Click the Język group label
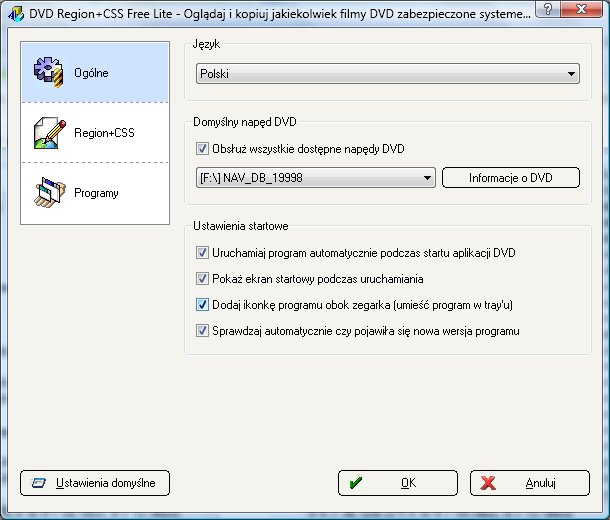The height and width of the screenshot is (520, 610). tap(206, 44)
